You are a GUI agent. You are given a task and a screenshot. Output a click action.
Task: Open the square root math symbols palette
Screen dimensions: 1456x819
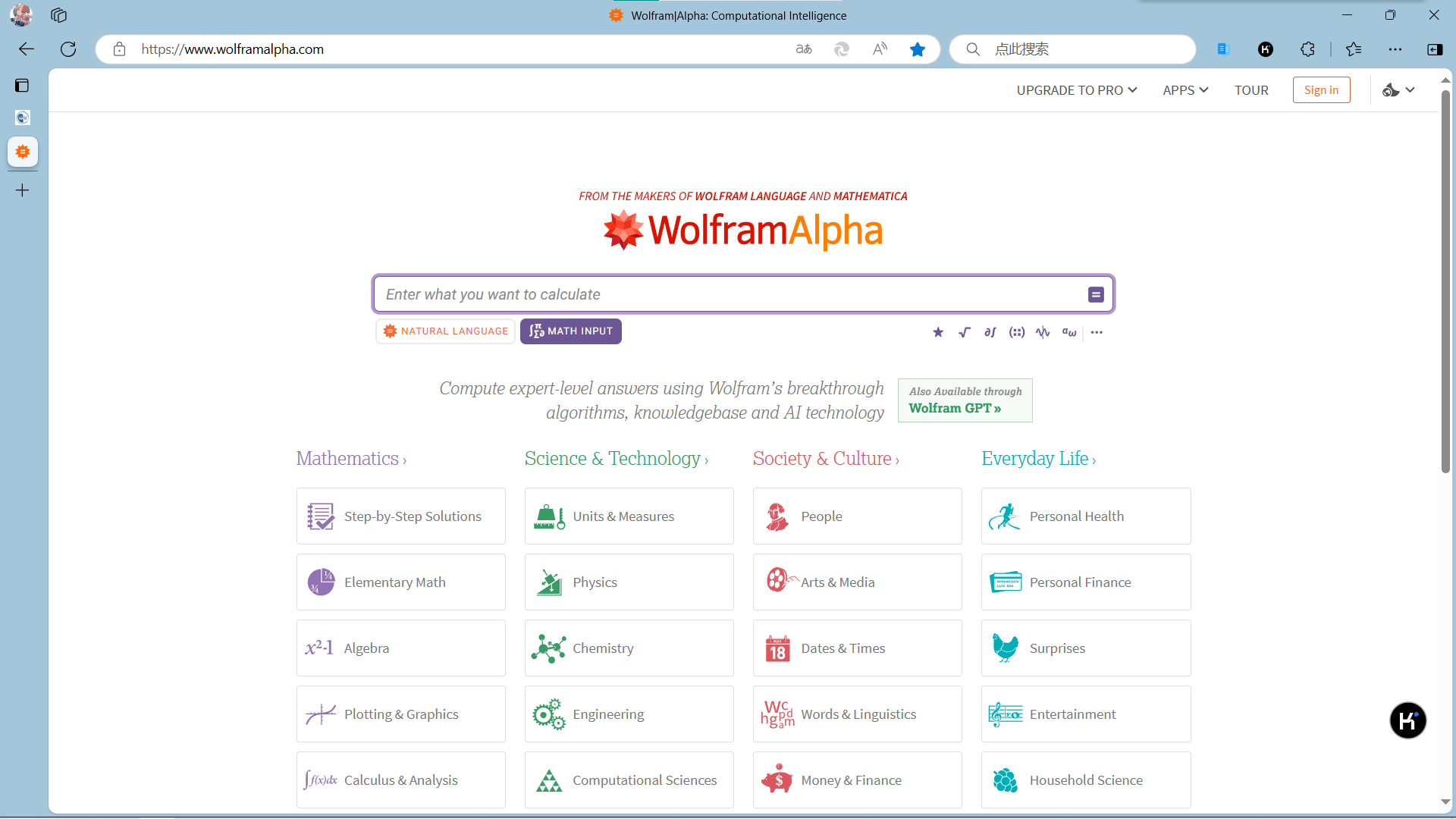[964, 332]
